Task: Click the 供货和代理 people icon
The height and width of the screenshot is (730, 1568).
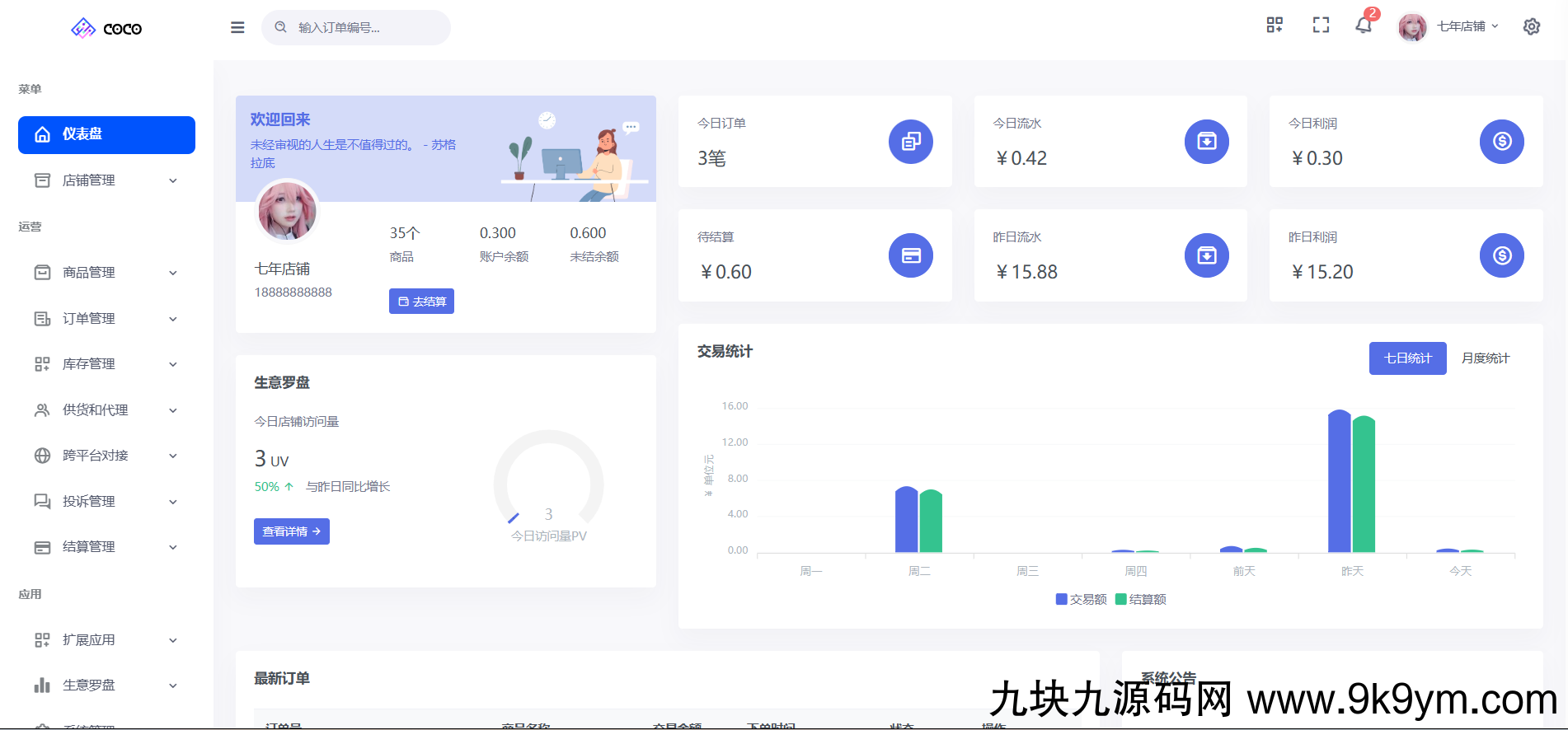Action: pyautogui.click(x=42, y=410)
